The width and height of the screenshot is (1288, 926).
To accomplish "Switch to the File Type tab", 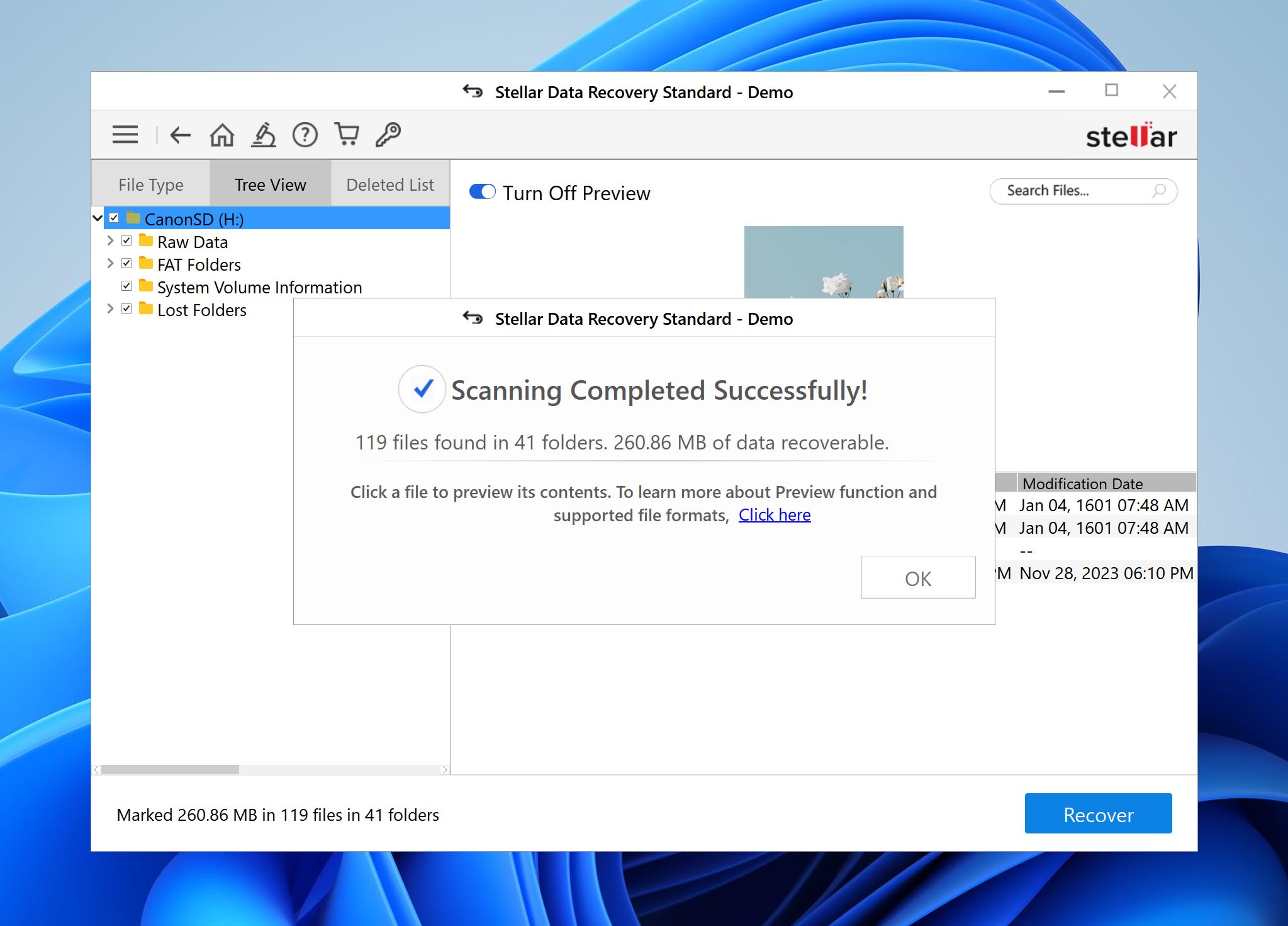I will point(151,184).
